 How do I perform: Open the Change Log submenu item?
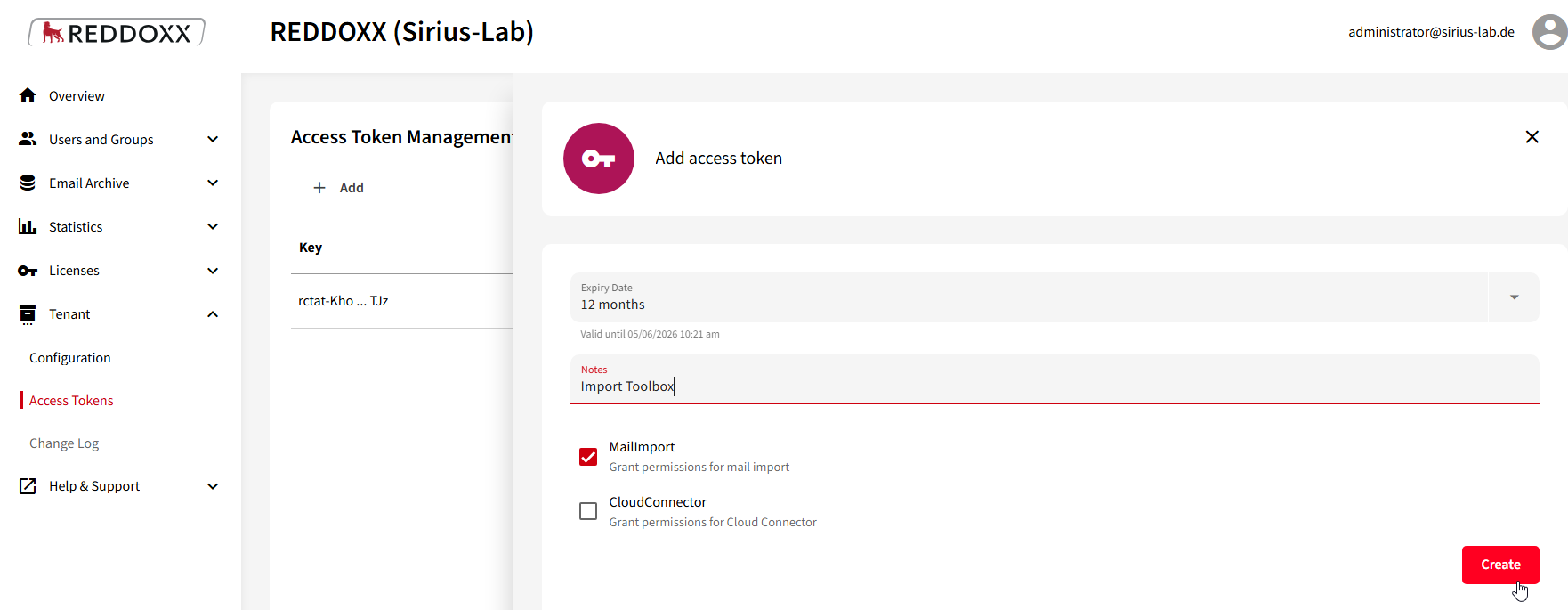click(x=64, y=443)
